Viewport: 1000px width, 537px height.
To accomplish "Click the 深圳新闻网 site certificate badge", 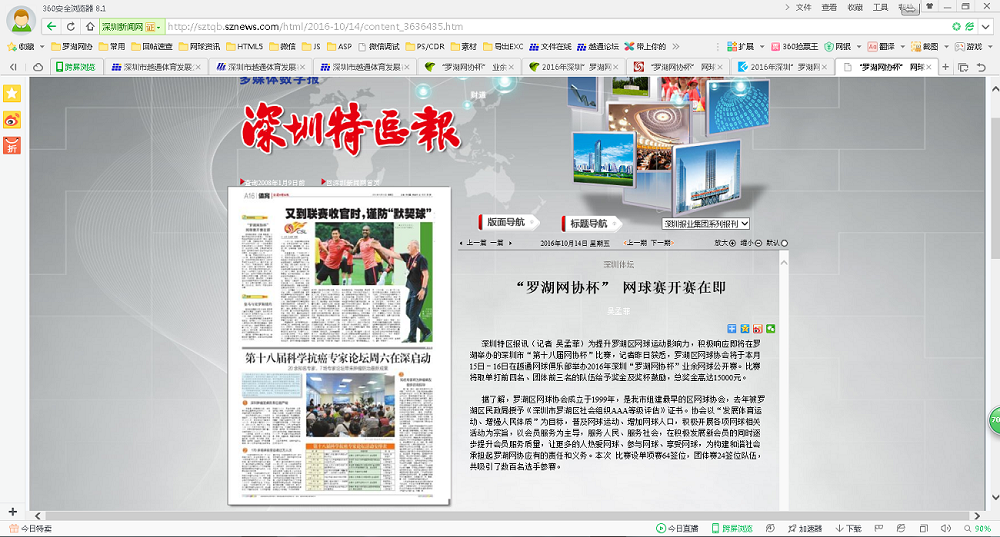I will pos(132,27).
